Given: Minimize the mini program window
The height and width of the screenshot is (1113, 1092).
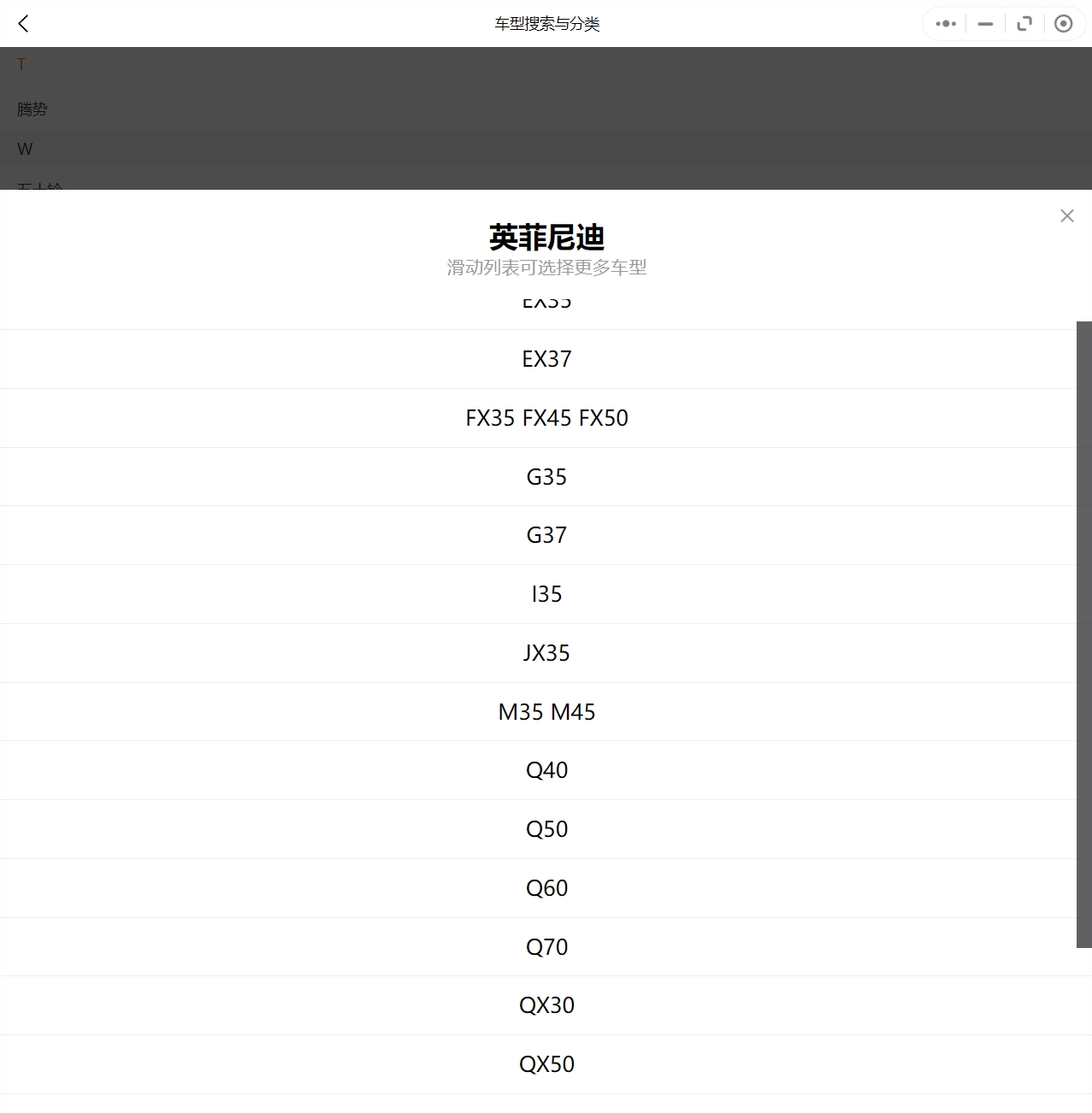Looking at the screenshot, I should pyautogui.click(x=985, y=24).
